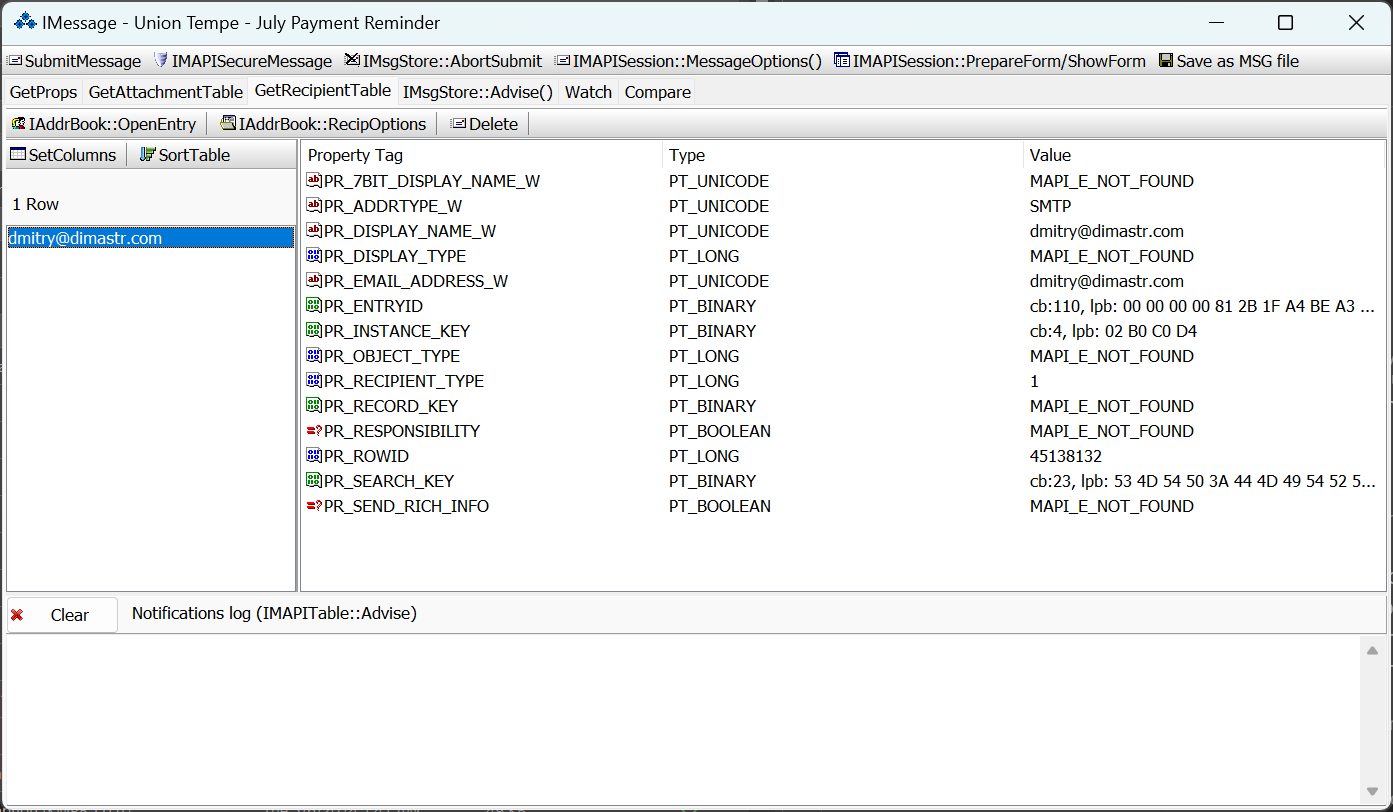This screenshot has width=1393, height=812.
Task: Click the notifications log up scroll arrow
Action: tap(1373, 651)
